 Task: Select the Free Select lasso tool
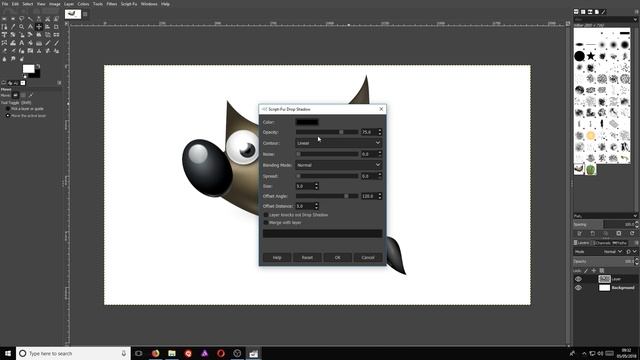point(22,19)
